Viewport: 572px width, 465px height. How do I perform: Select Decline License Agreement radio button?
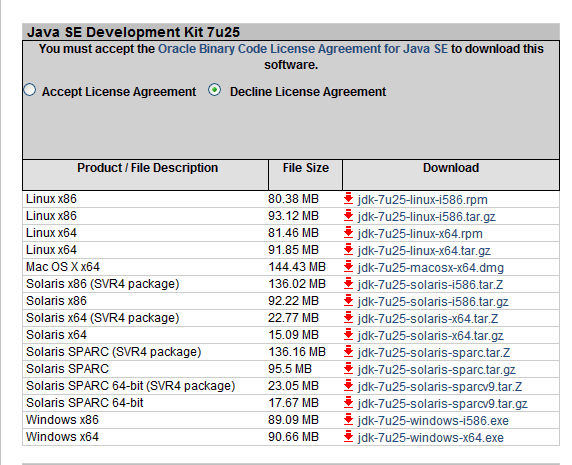(214, 90)
